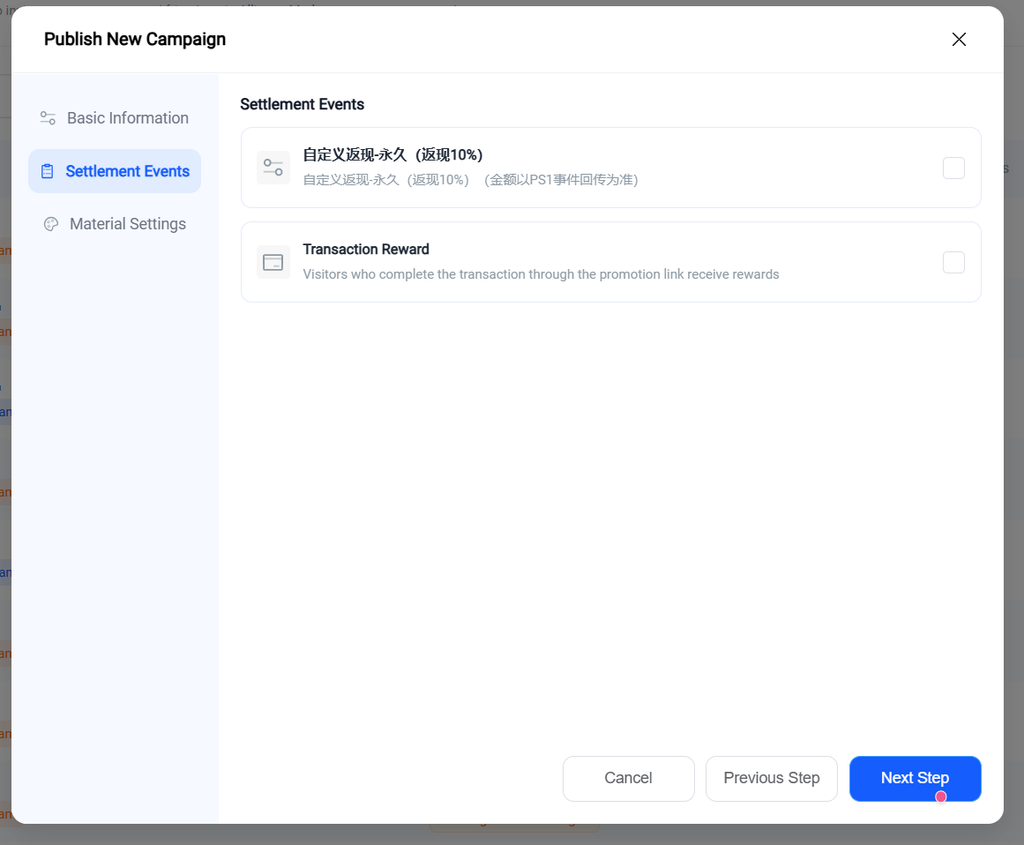The width and height of the screenshot is (1024, 845).
Task: Close the Publish New Campaign dialog
Action: tap(959, 39)
